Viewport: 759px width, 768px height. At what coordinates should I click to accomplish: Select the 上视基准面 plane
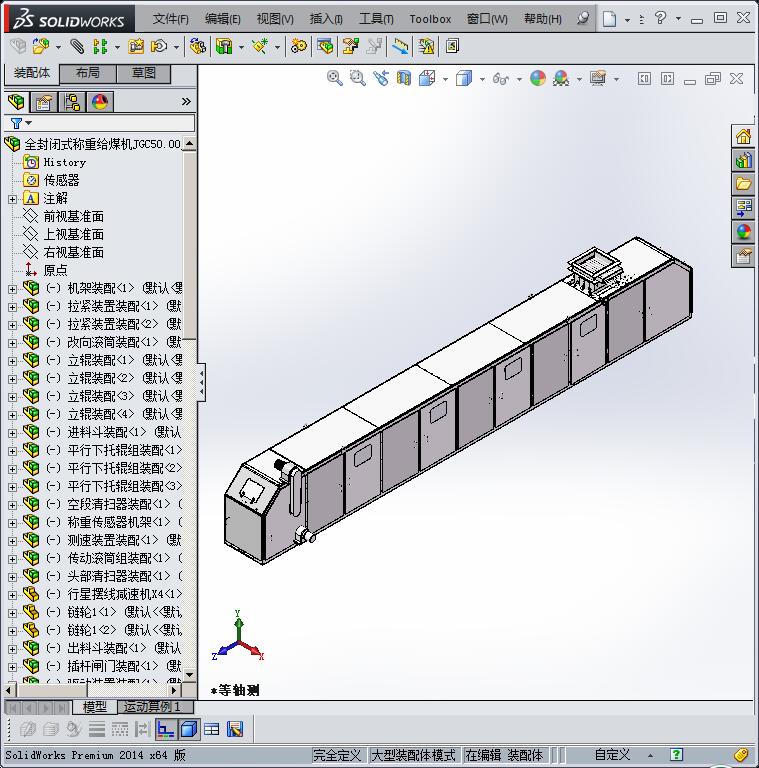(73, 235)
